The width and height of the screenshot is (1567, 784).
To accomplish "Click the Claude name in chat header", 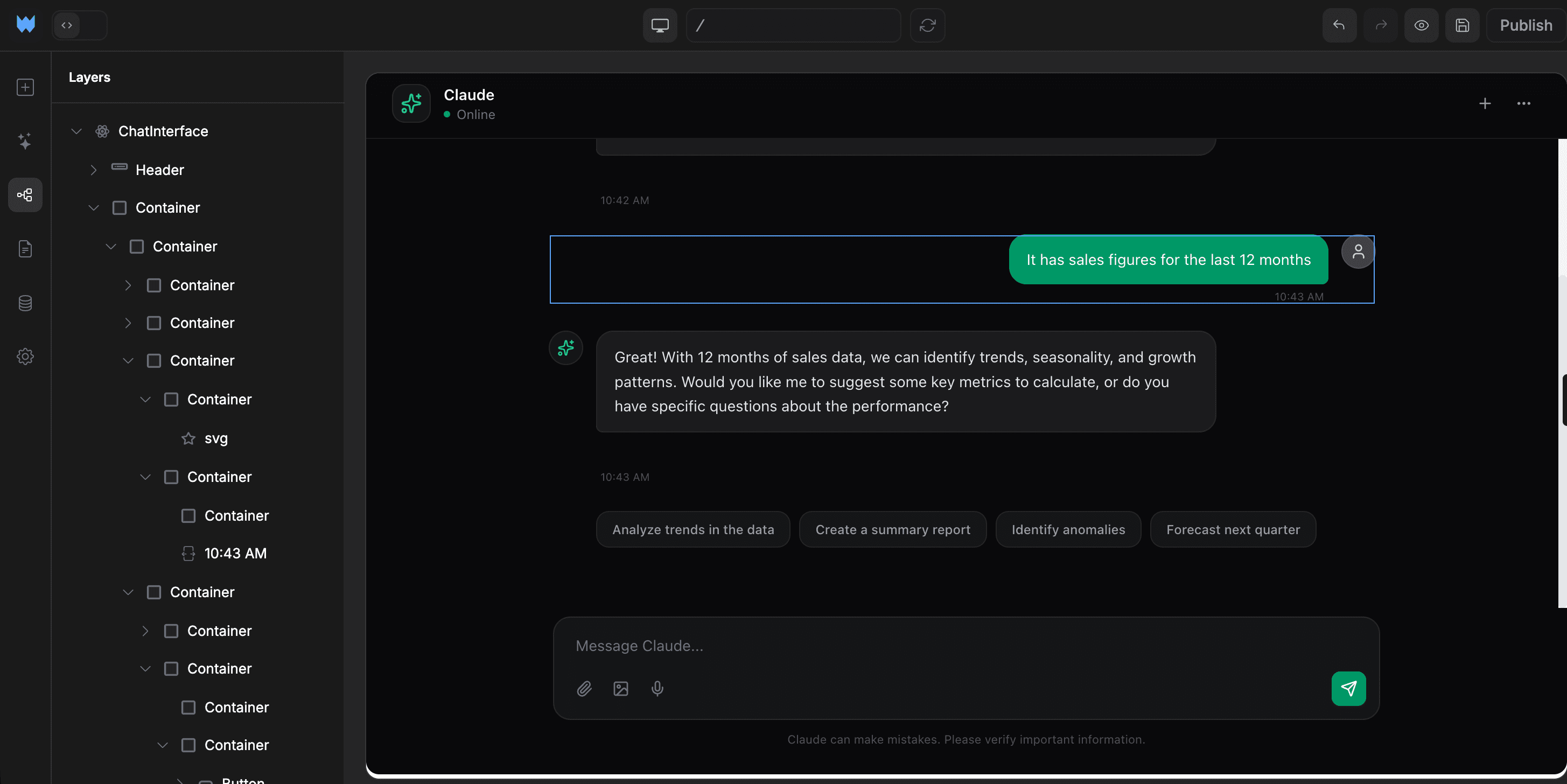I will click(468, 95).
